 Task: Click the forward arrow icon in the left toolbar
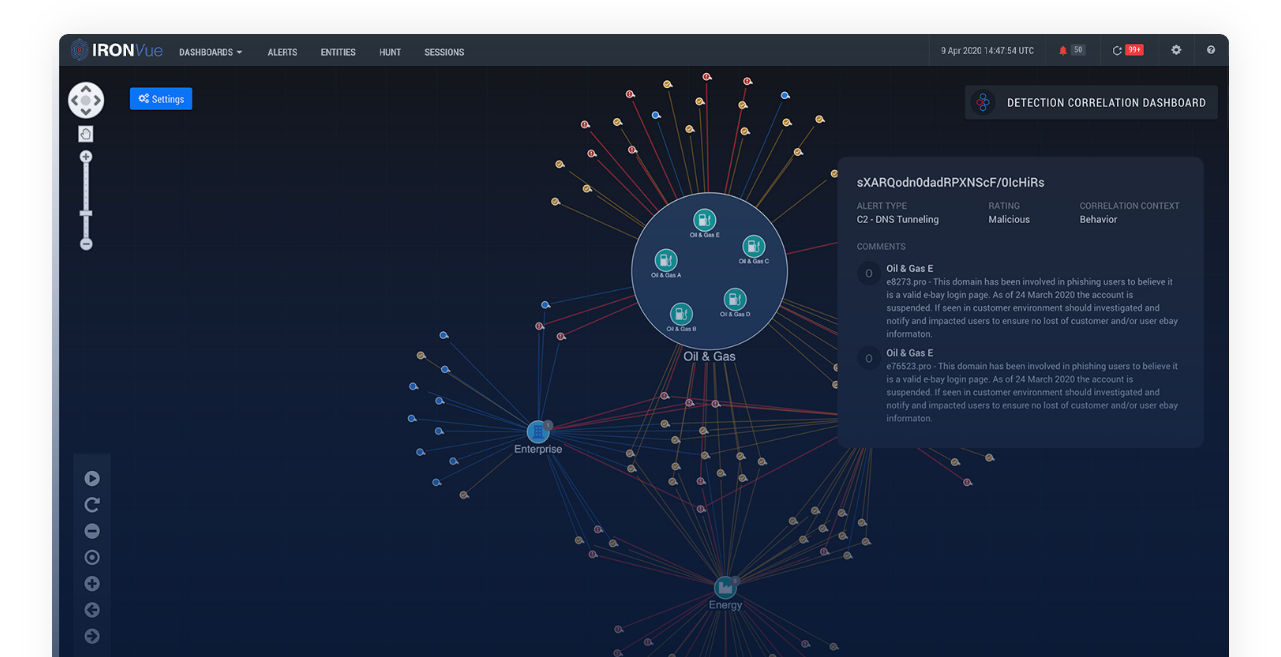(92, 635)
